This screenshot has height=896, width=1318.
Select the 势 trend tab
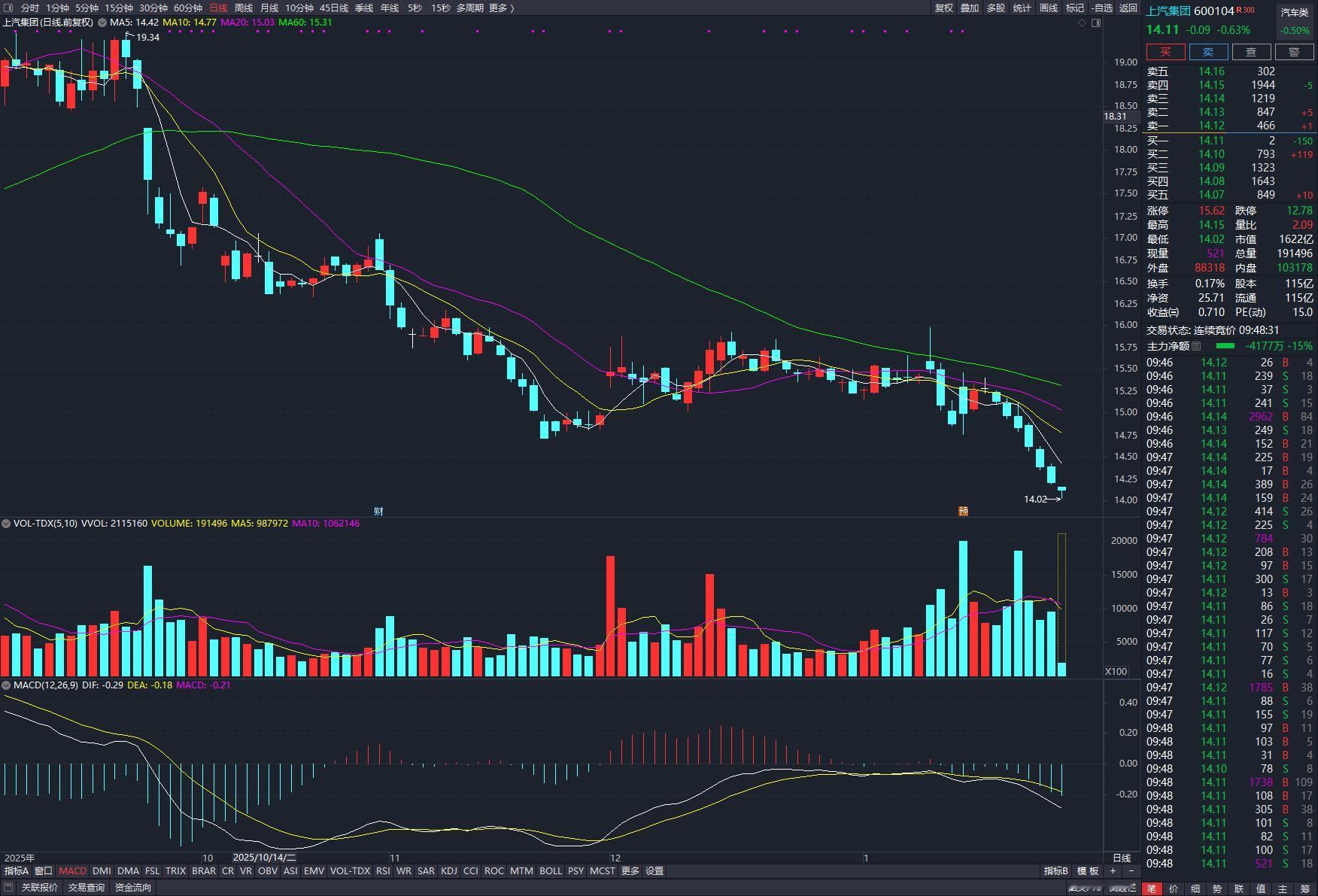point(1217,888)
